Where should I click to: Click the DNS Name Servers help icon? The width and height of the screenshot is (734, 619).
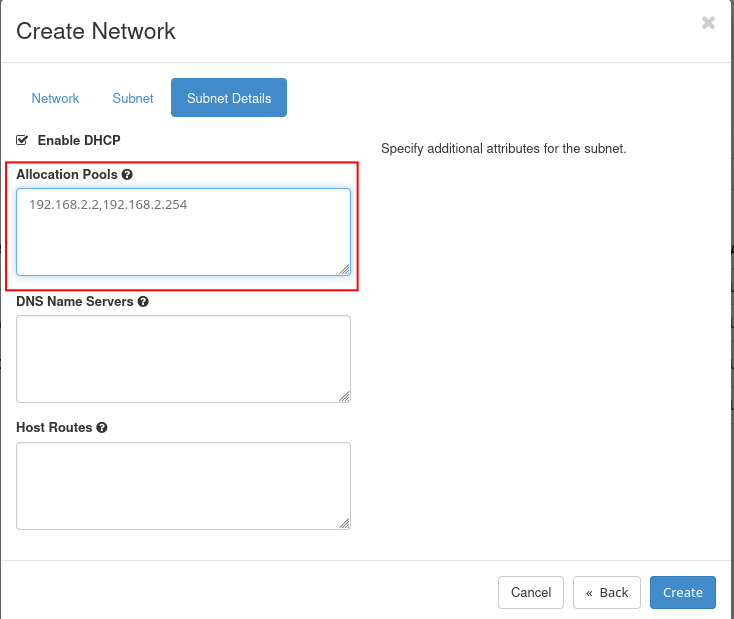[143, 302]
